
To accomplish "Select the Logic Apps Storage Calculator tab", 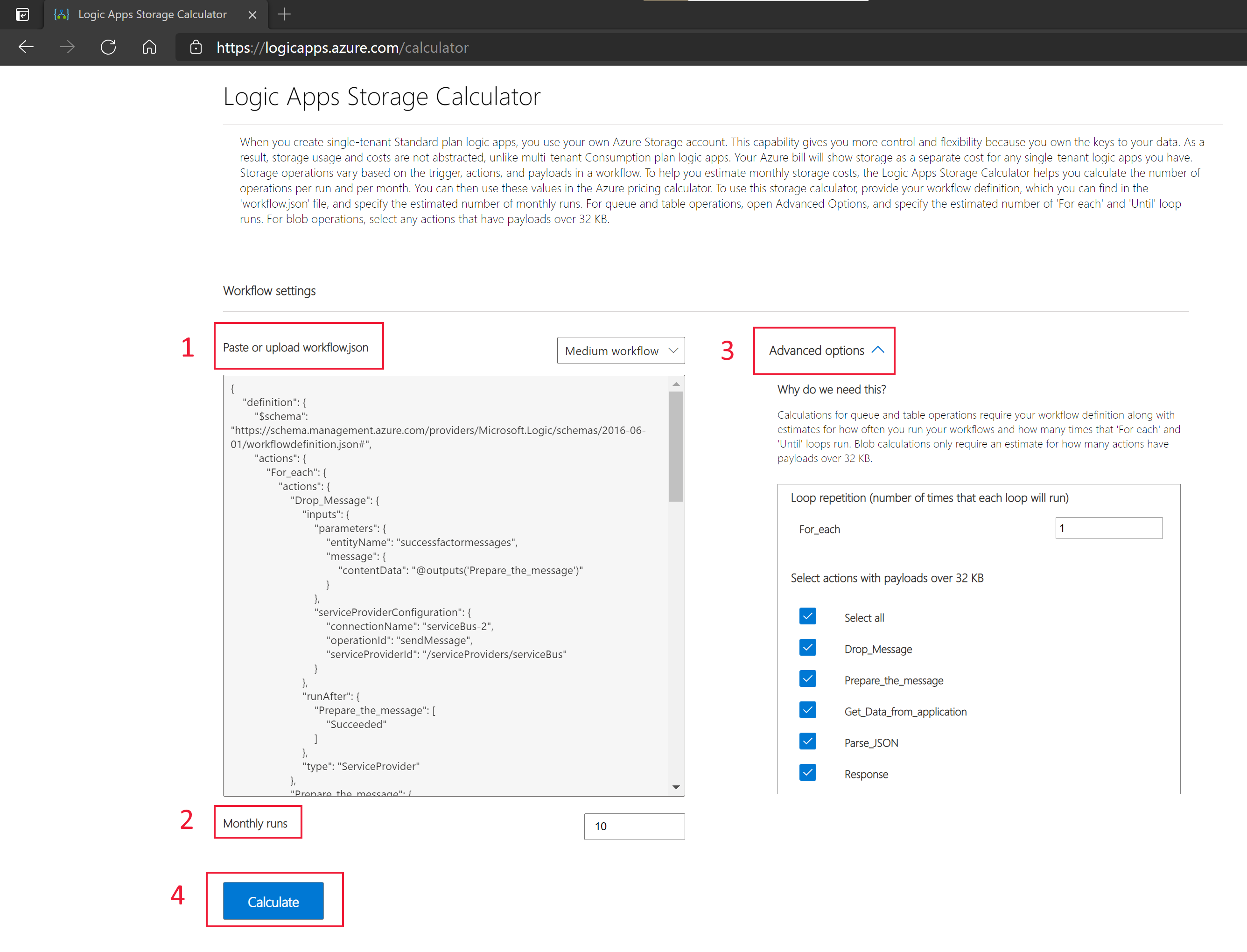I will click(152, 15).
